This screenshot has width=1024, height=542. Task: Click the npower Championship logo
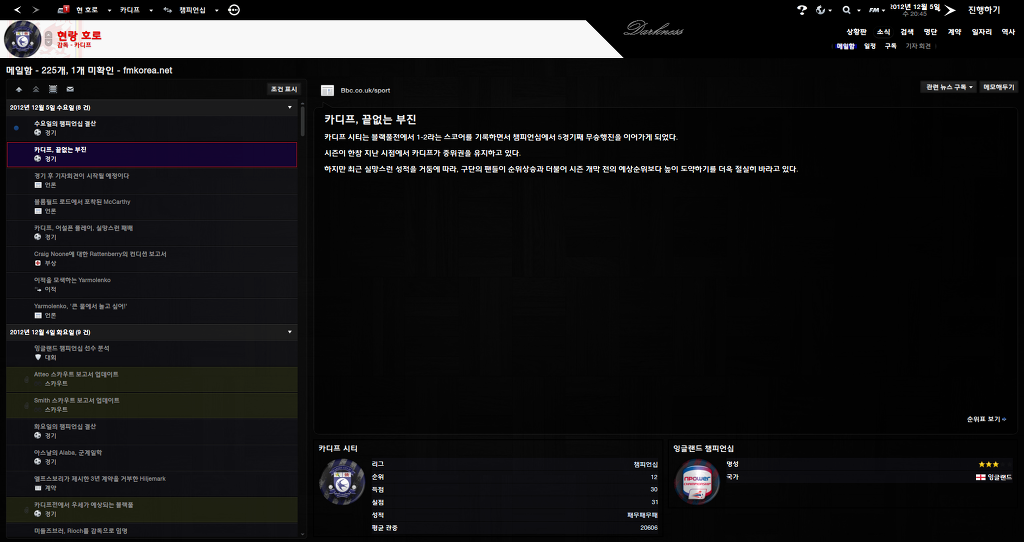[697, 482]
